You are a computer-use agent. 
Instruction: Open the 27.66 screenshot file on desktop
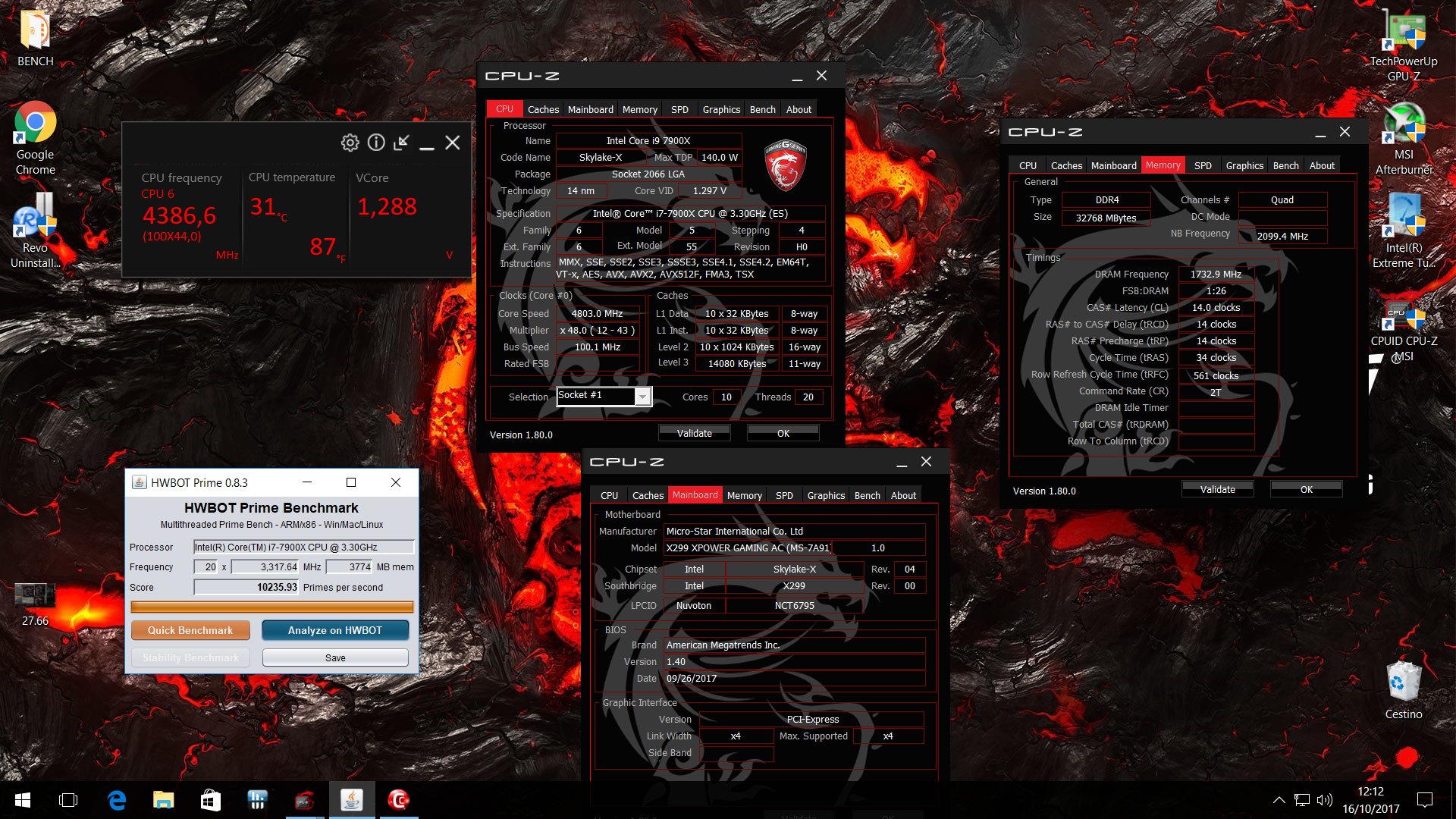(35, 604)
